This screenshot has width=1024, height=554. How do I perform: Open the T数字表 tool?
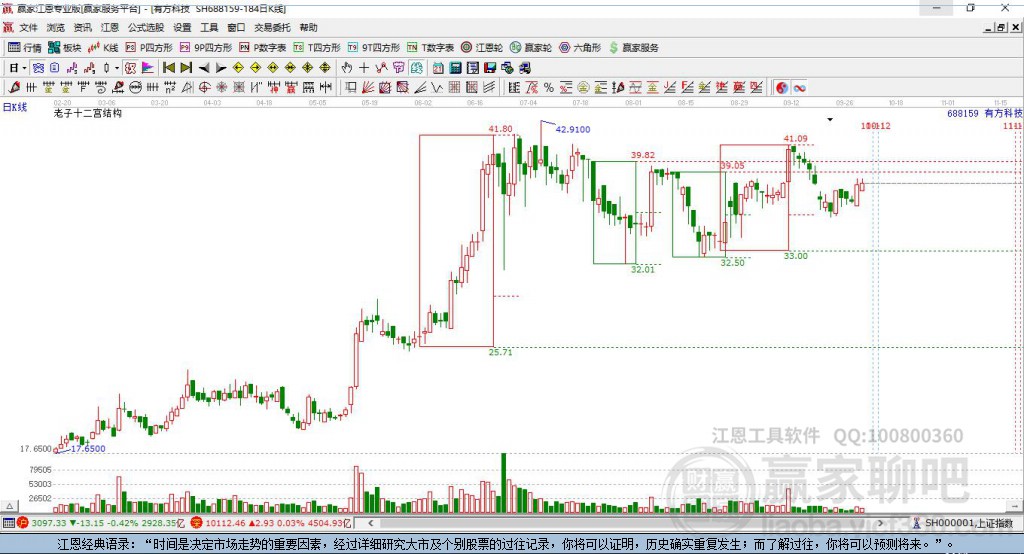coord(430,48)
